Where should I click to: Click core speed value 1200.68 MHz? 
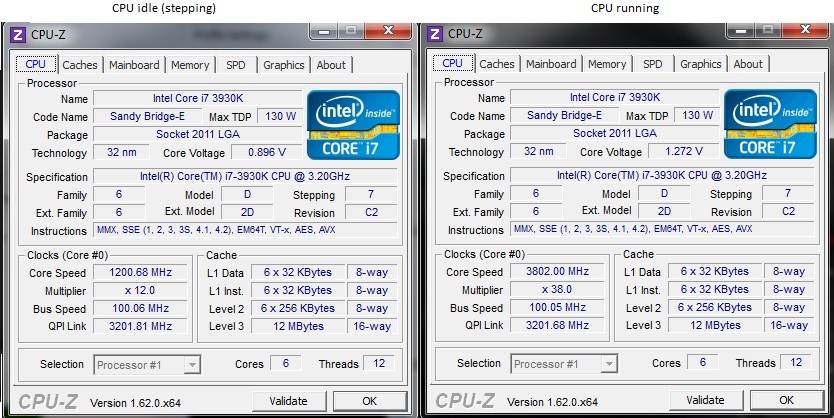pos(140,272)
